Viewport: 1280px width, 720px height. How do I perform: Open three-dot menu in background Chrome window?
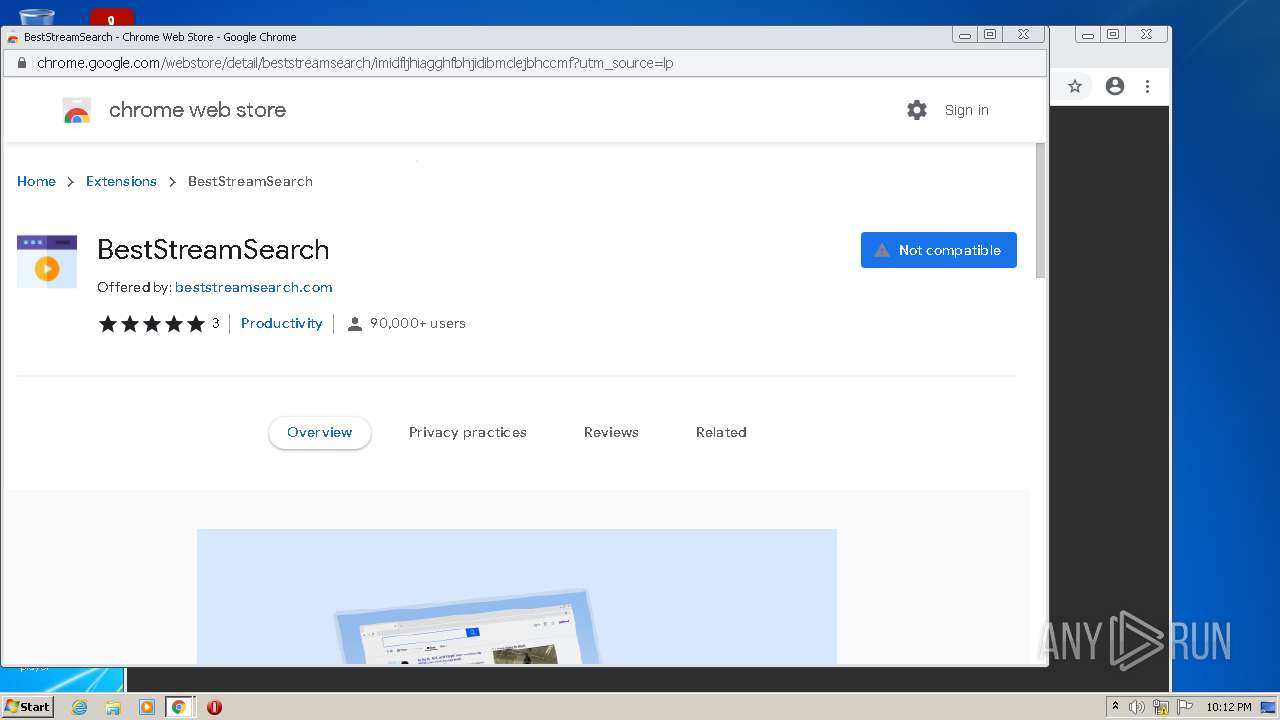tap(1148, 86)
